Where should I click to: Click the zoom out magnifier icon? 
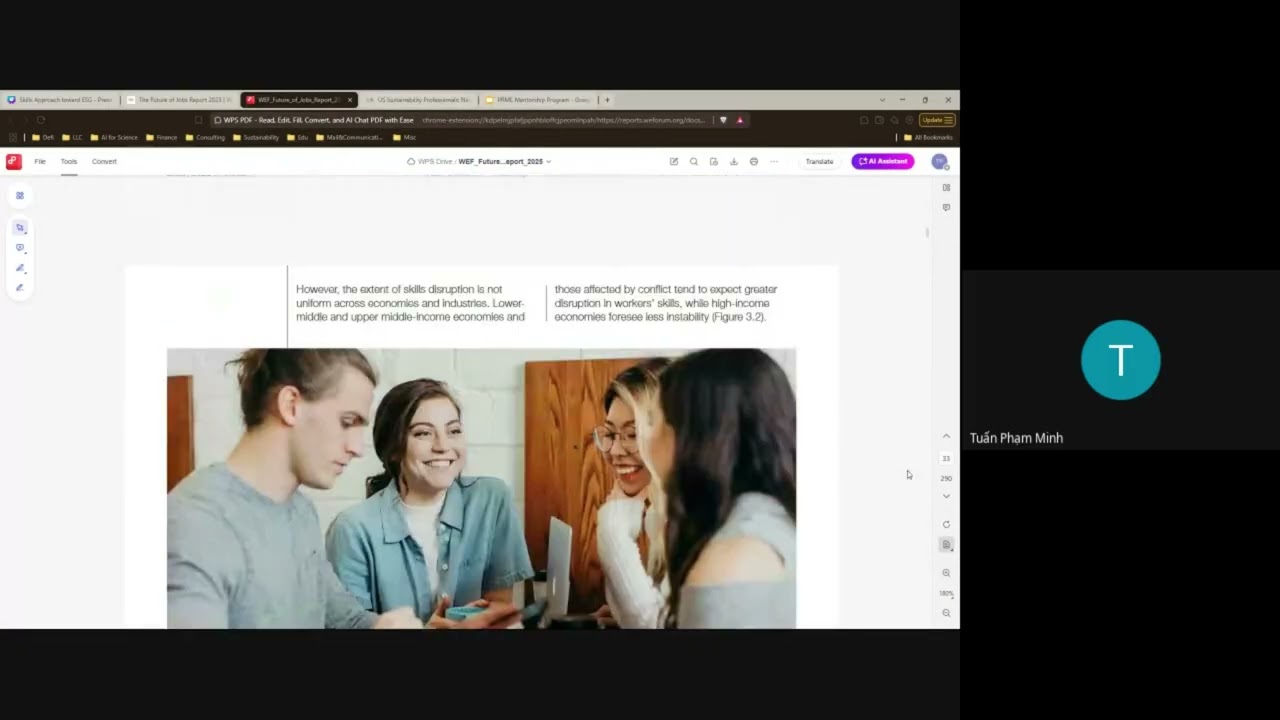(x=946, y=613)
